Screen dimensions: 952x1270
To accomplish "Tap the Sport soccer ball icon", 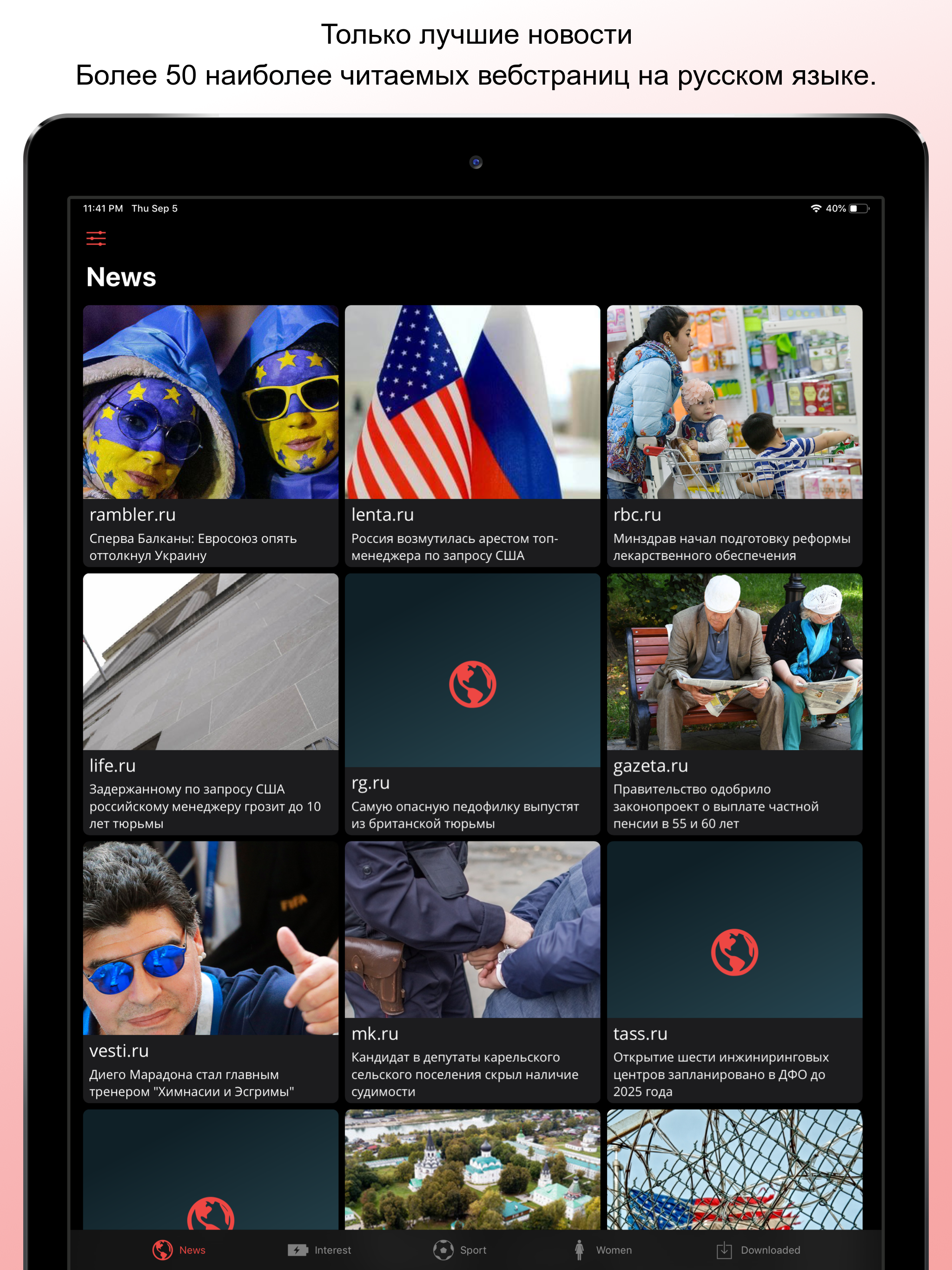I will [x=443, y=1250].
